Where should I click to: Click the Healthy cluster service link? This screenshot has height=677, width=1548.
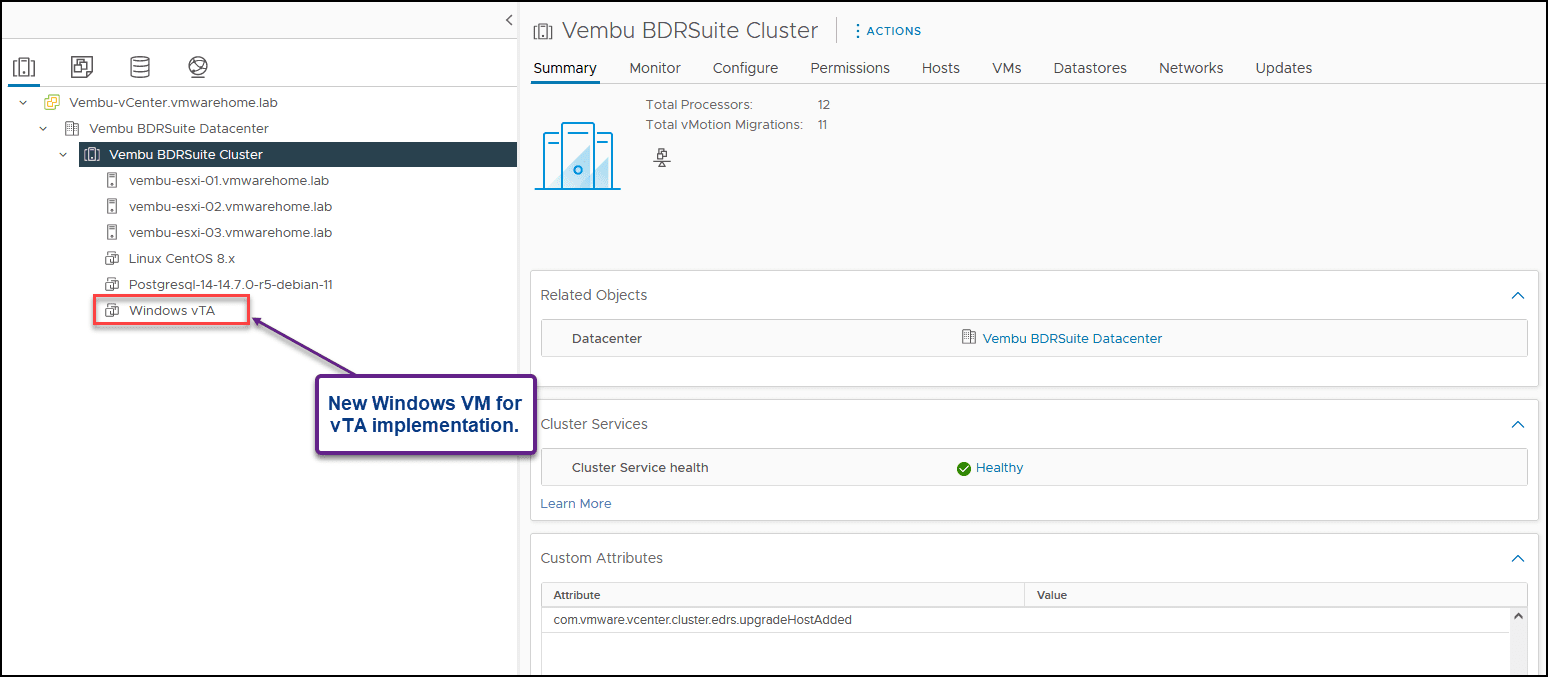pos(999,468)
